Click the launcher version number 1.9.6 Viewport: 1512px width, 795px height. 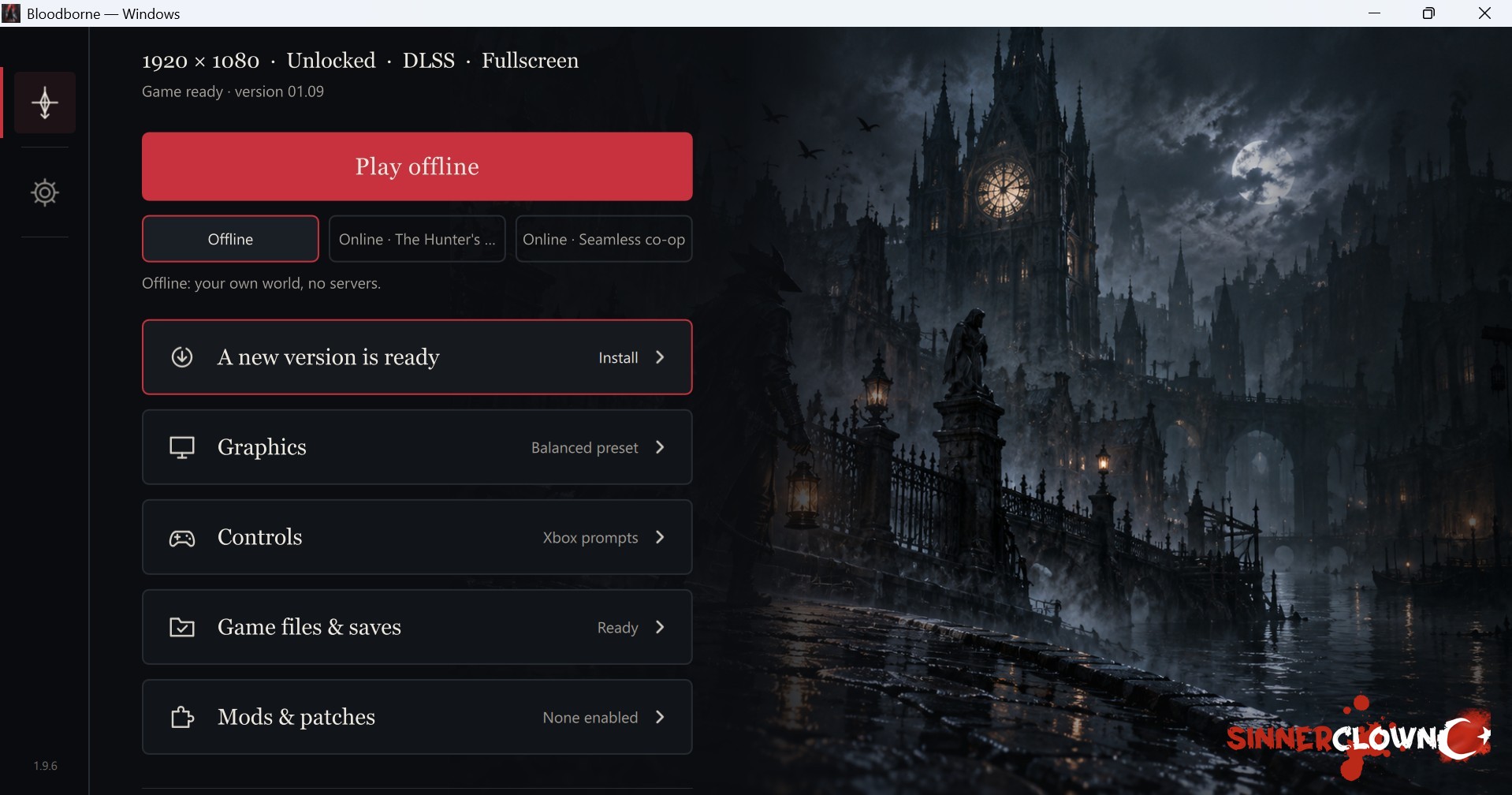point(46,766)
